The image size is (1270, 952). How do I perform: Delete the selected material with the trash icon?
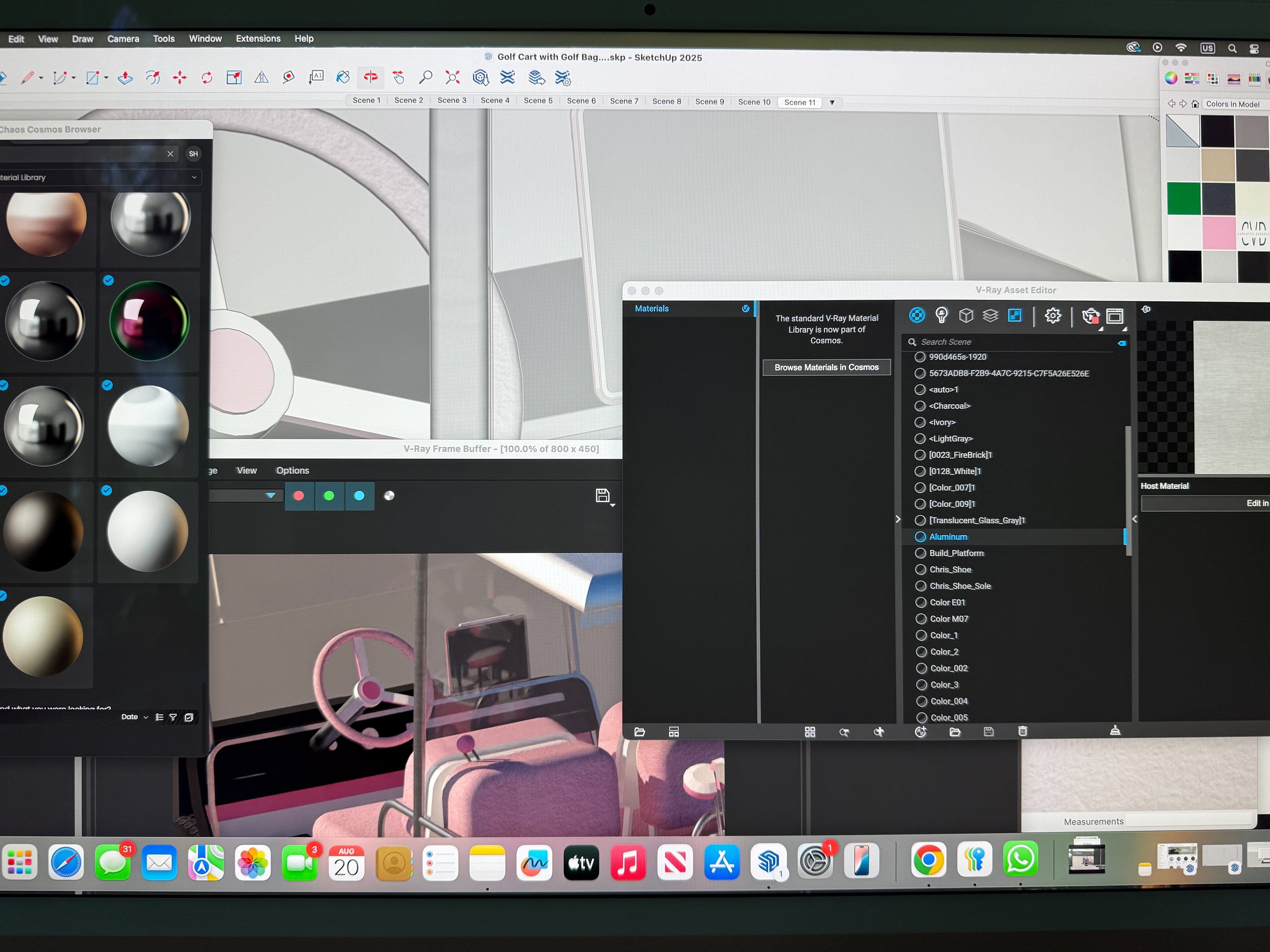point(1022,731)
